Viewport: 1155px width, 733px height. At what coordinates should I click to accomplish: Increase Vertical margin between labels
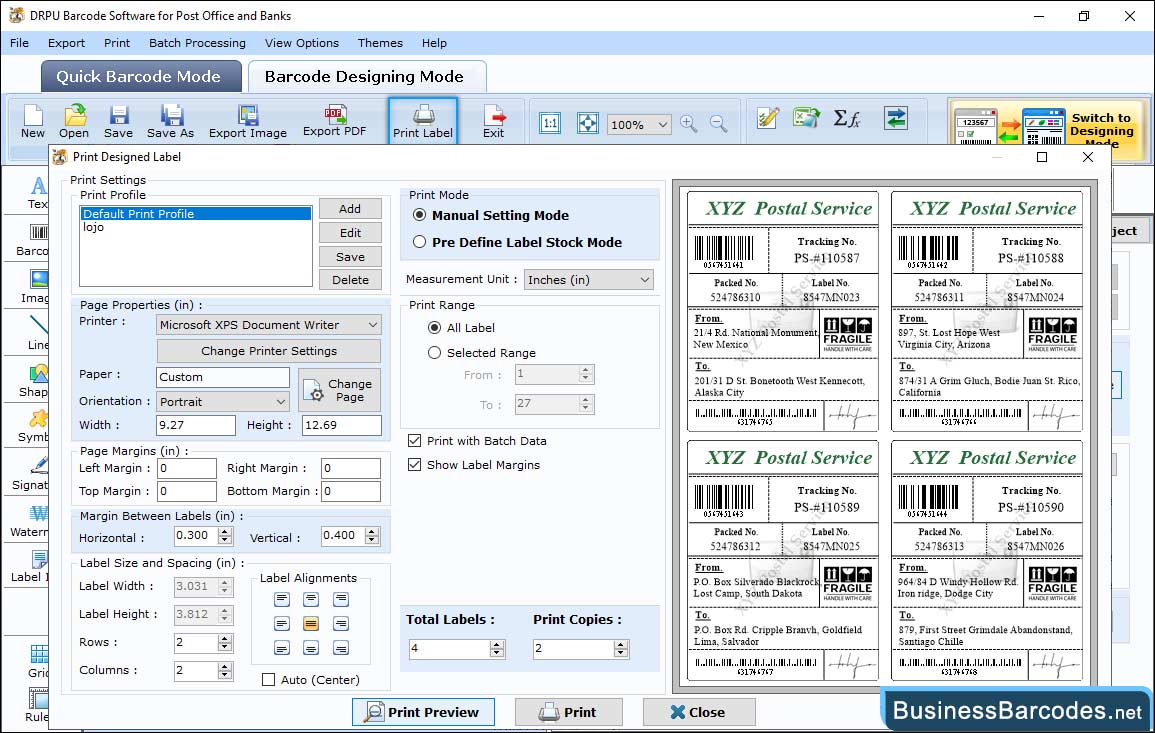pyautogui.click(x=372, y=531)
